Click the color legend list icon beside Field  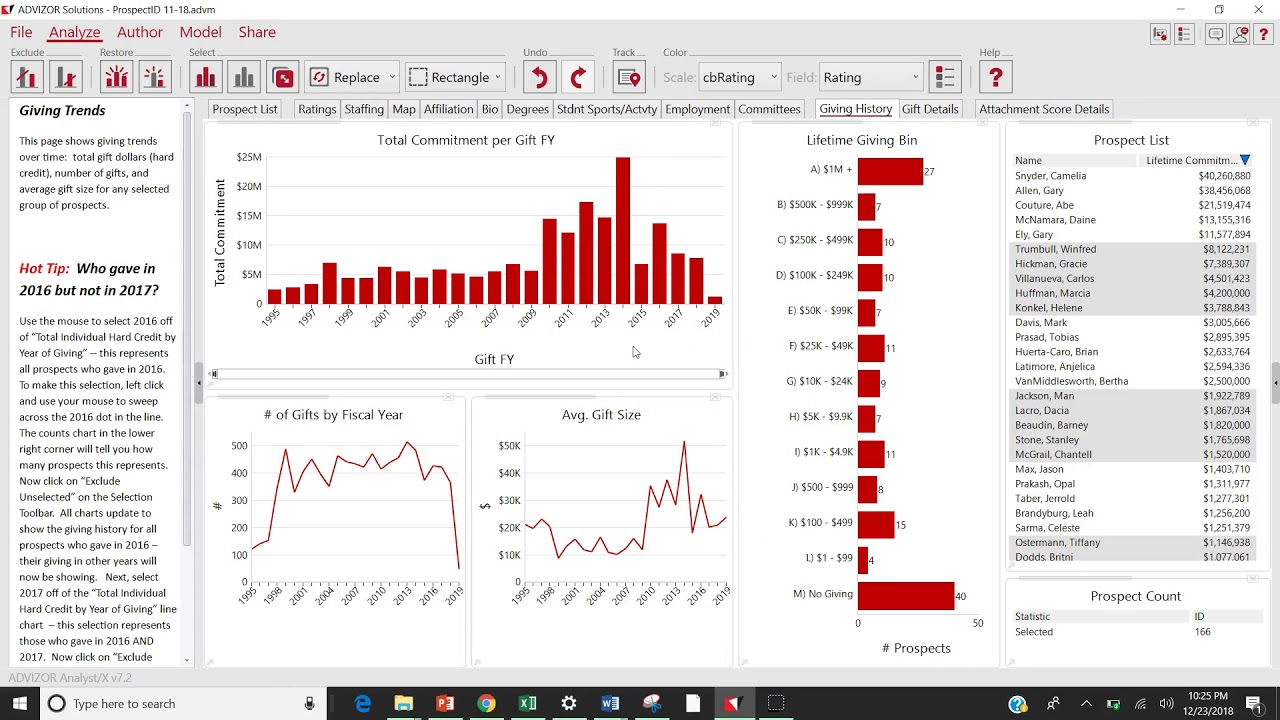pos(945,77)
